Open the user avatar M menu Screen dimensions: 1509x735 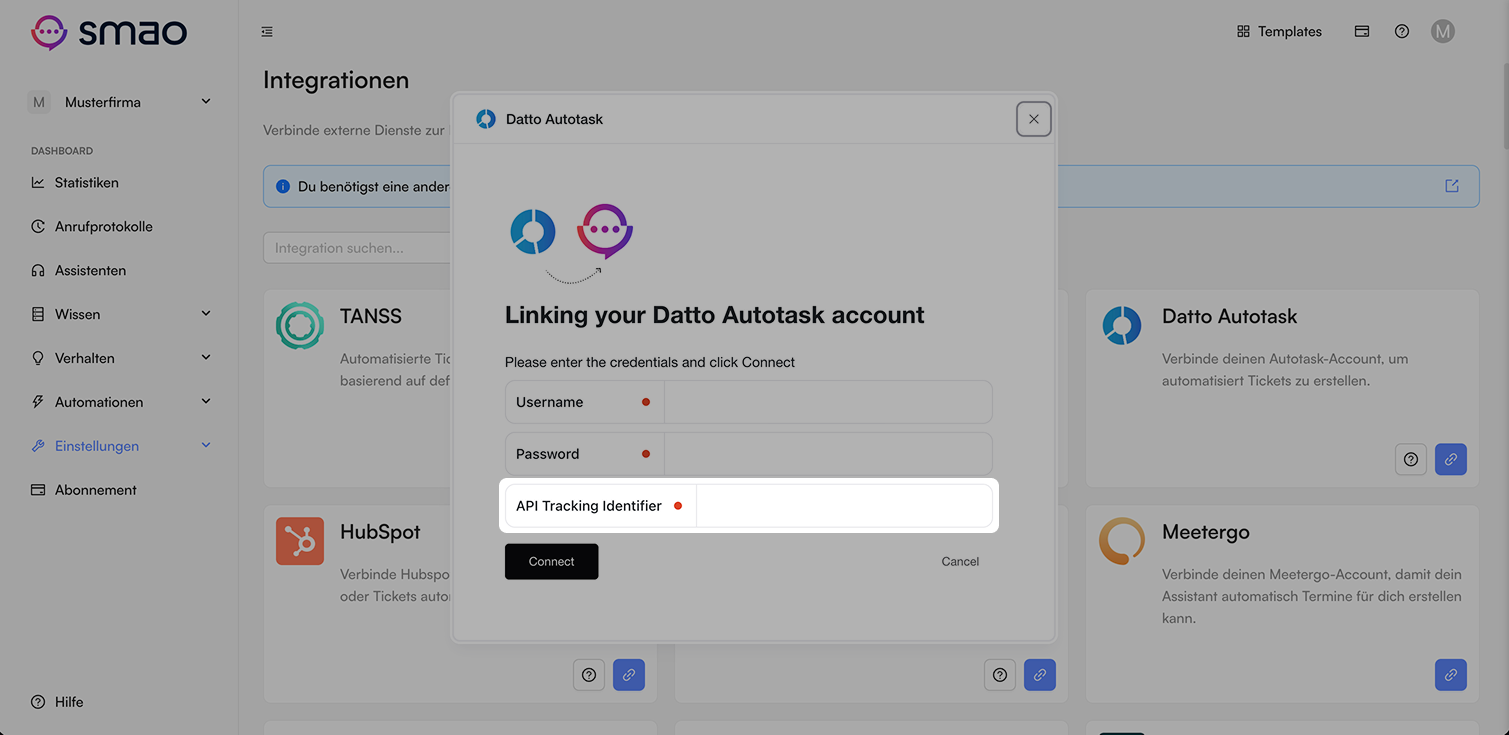tap(1442, 32)
